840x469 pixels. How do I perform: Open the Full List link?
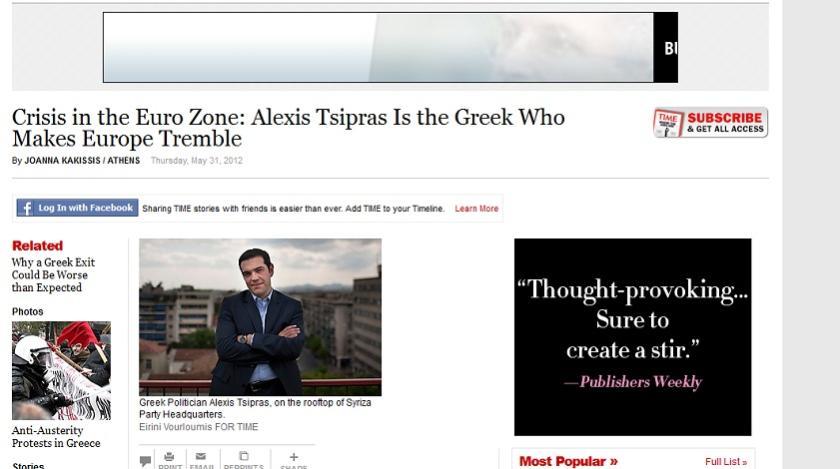[725, 462]
